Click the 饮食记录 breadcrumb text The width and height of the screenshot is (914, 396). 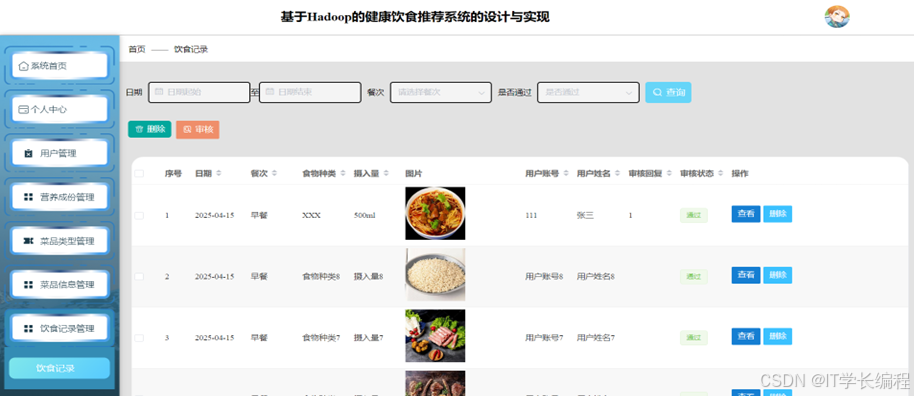coord(191,50)
